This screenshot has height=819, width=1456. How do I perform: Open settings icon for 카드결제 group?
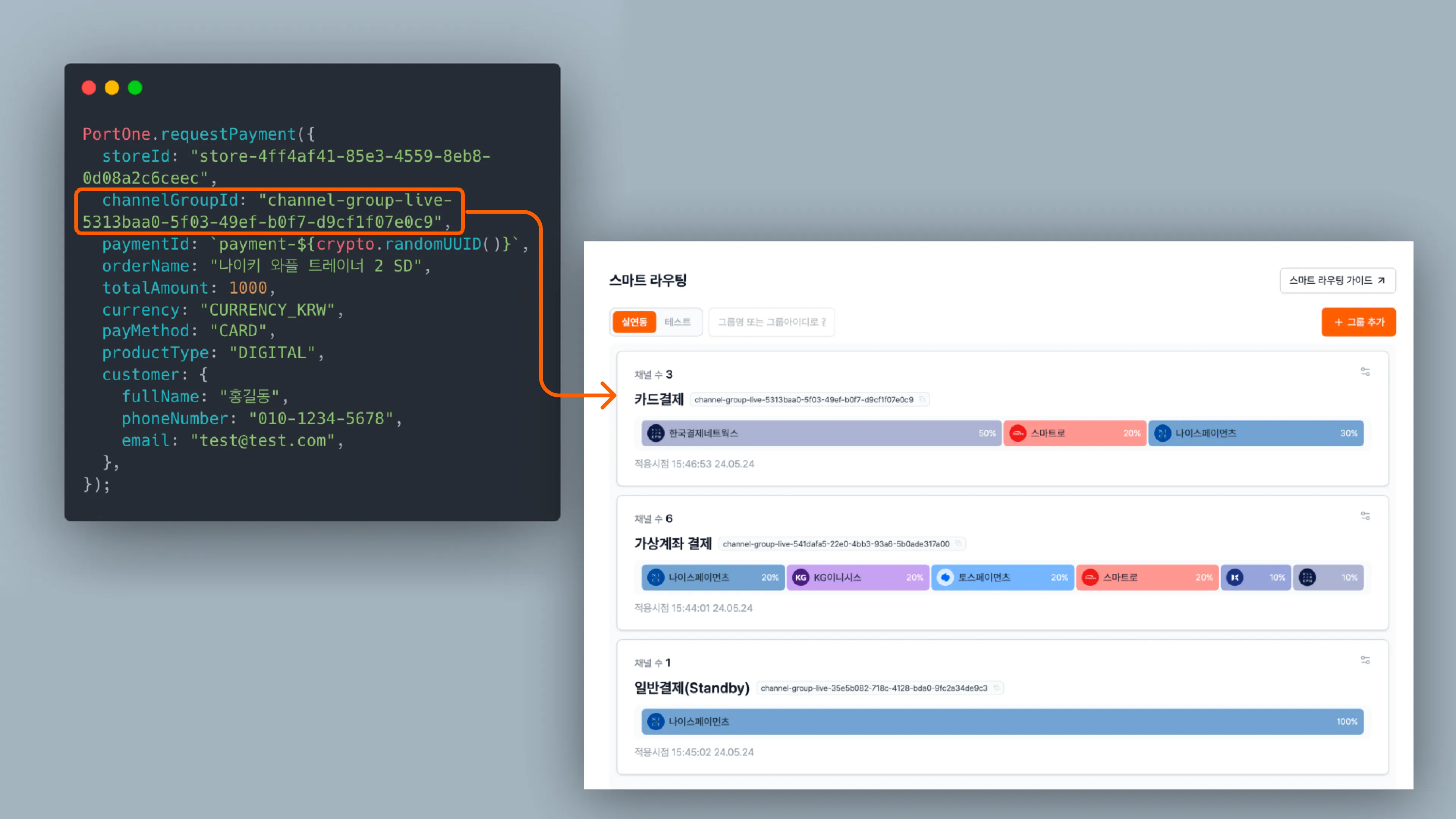(1365, 372)
